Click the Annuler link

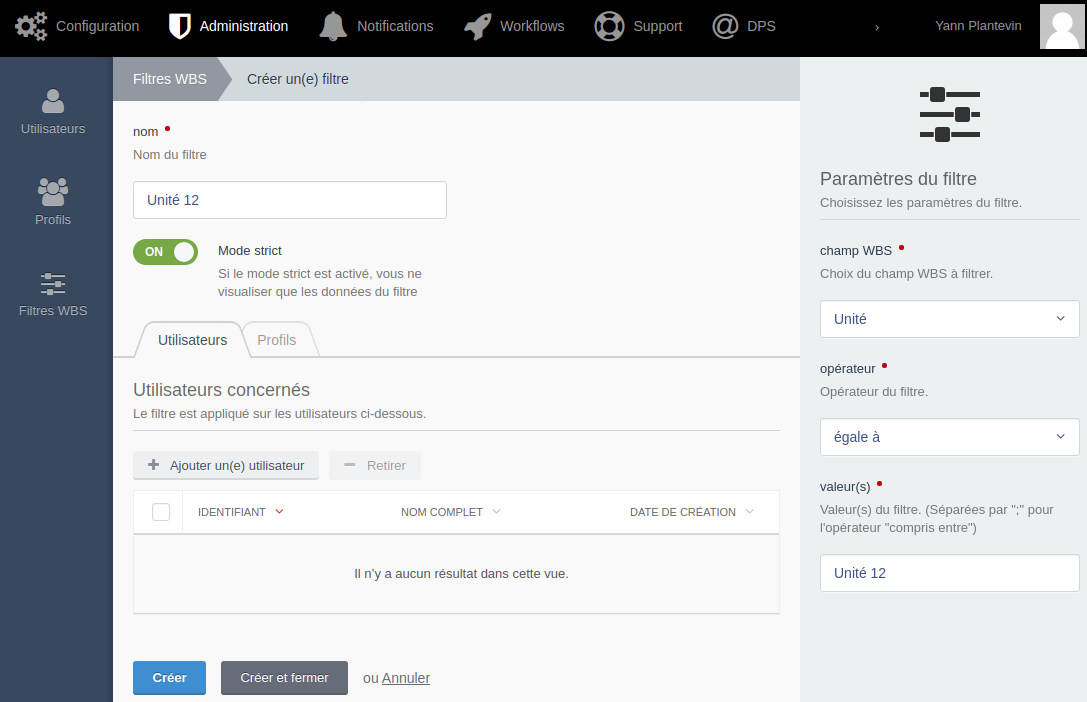pos(406,678)
